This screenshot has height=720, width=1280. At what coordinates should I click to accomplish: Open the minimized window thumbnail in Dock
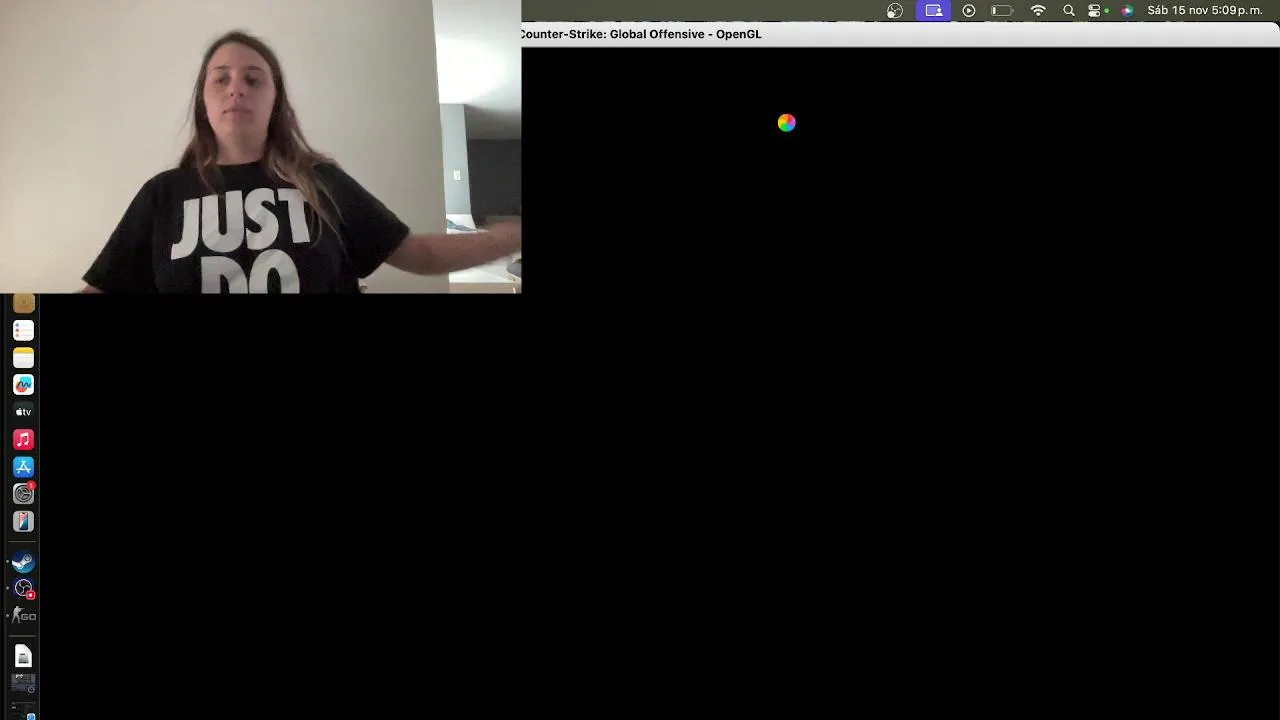click(x=23, y=683)
